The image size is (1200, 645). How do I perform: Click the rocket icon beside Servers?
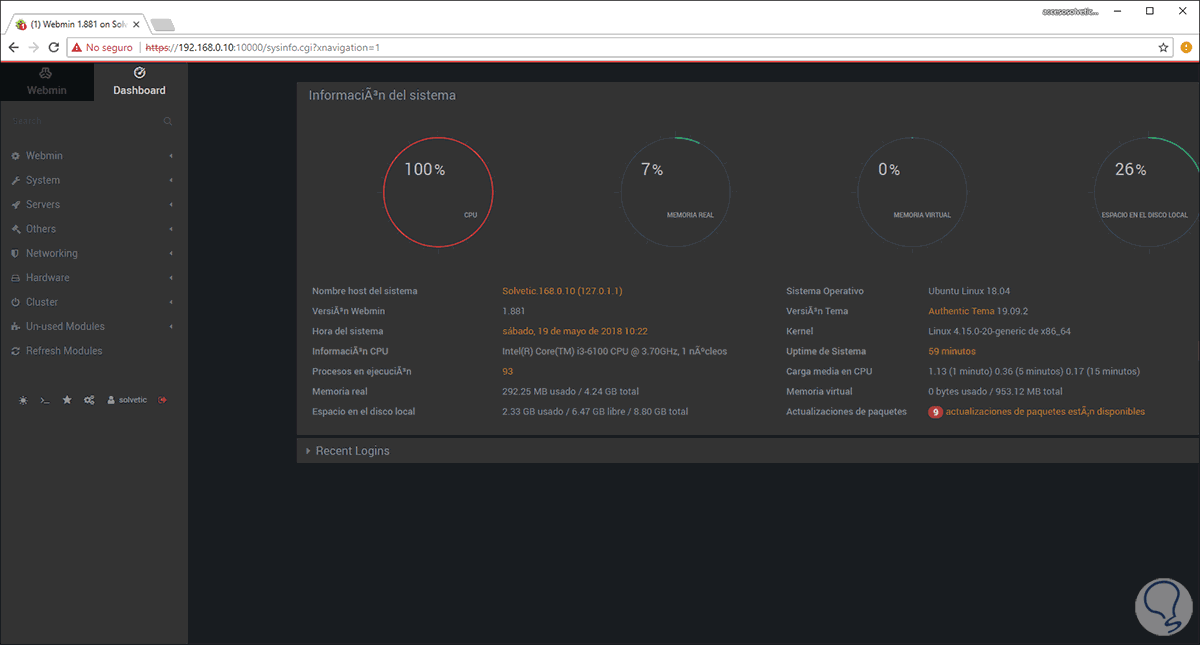click(x=16, y=204)
